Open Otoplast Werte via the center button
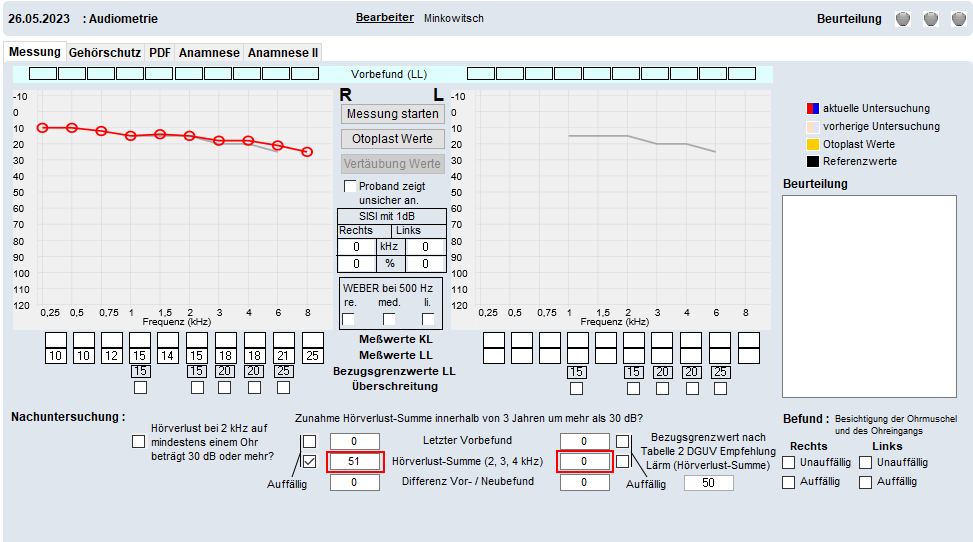Screen dimensions: 973x542 [393, 138]
